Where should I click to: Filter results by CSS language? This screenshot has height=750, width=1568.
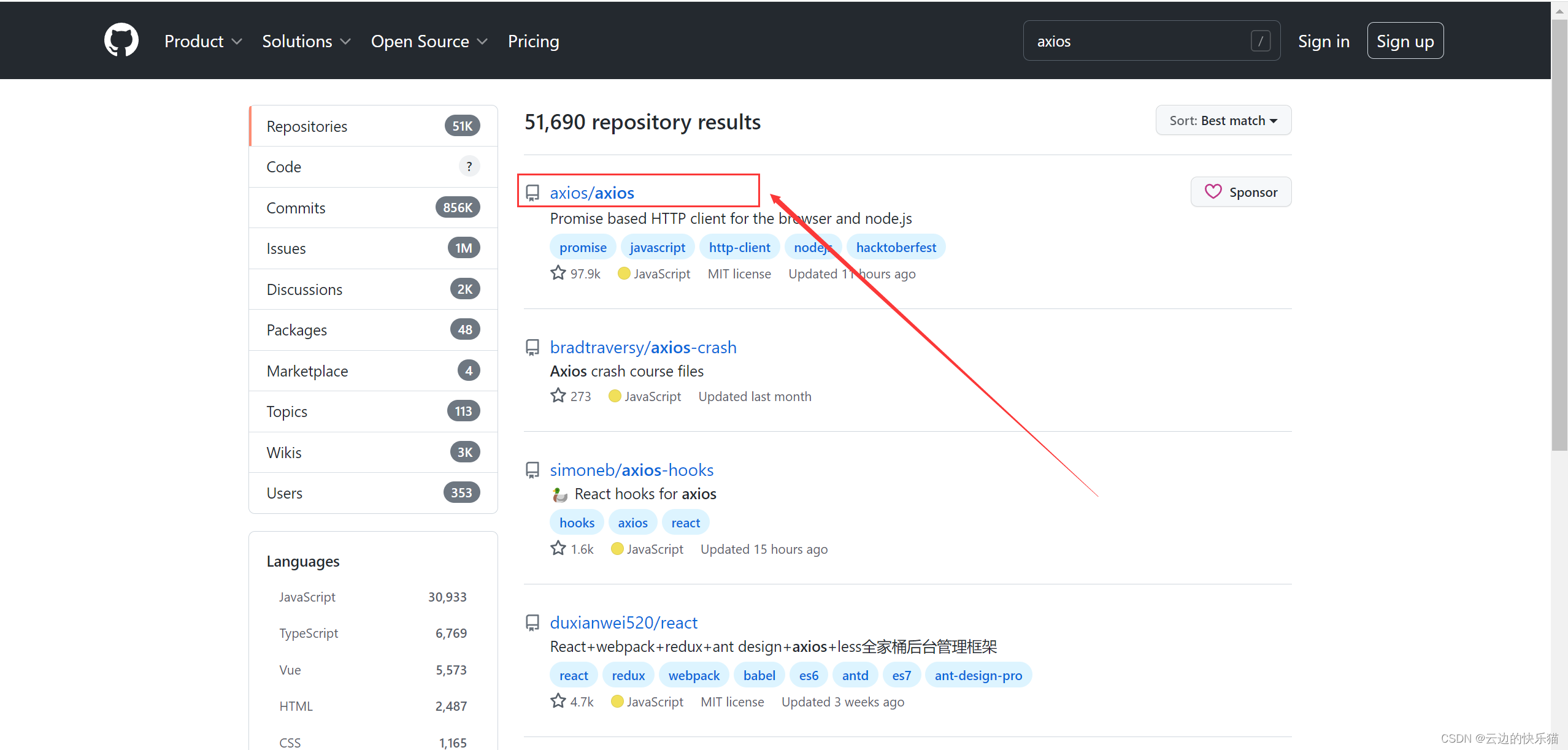pyautogui.click(x=373, y=742)
